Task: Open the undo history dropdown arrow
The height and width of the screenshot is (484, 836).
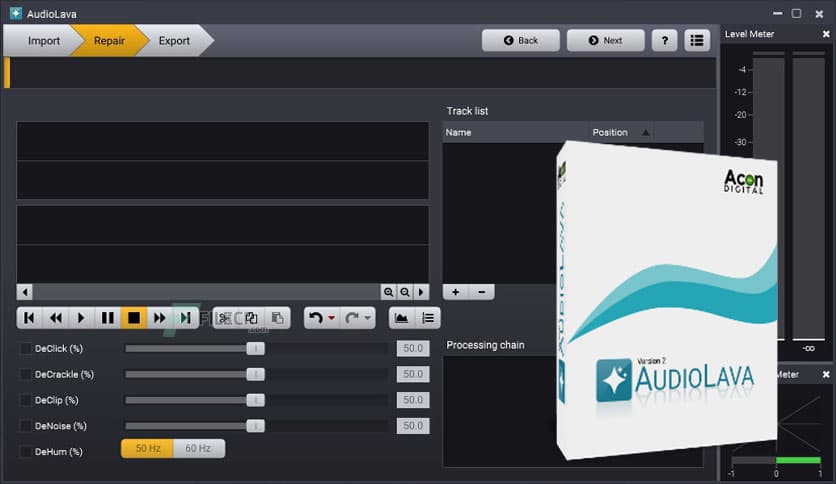Action: click(x=332, y=318)
